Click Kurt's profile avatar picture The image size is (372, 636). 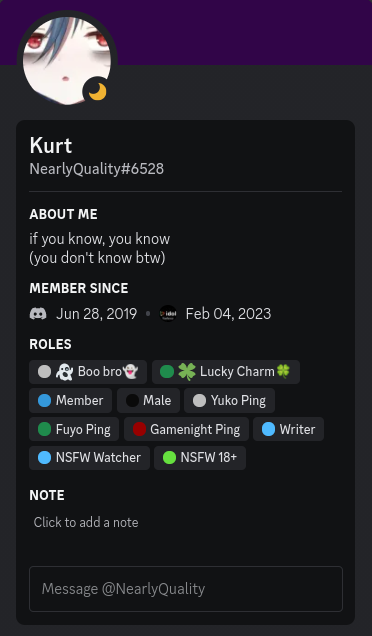click(67, 61)
